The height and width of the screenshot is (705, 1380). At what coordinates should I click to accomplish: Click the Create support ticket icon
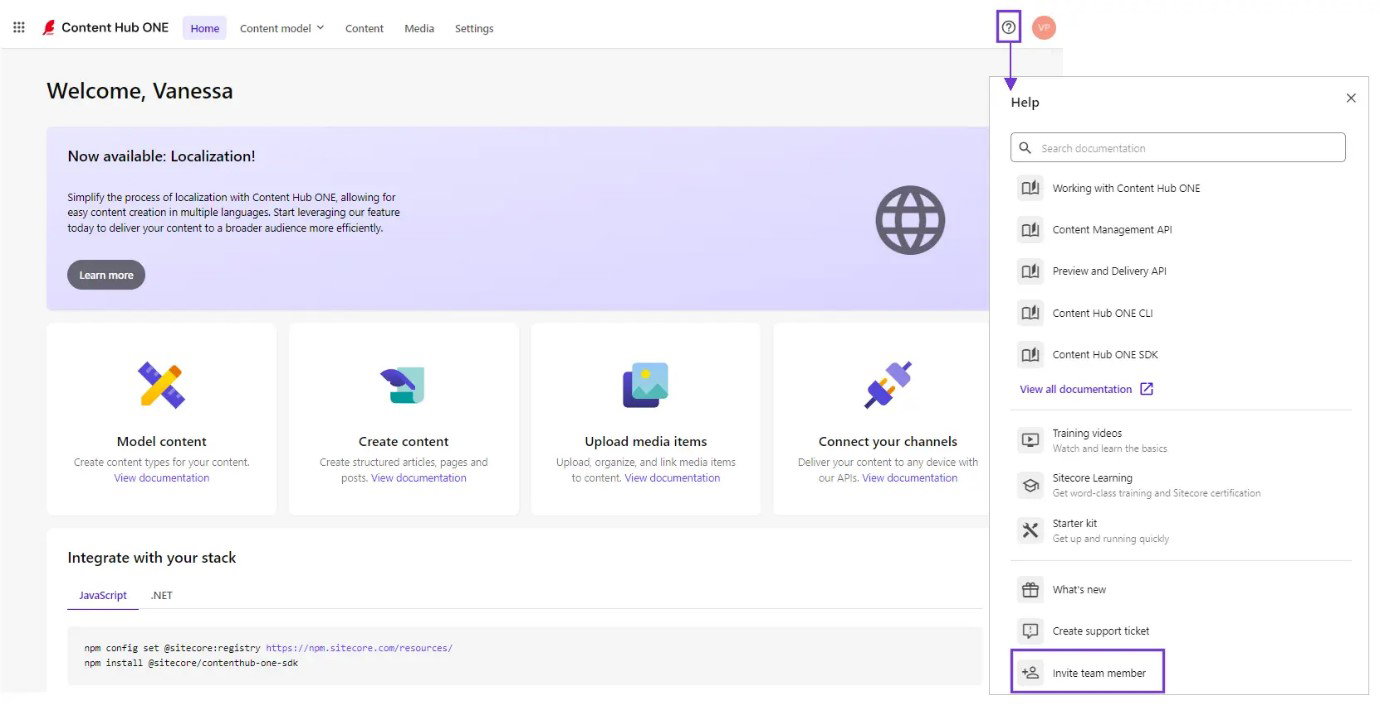pyautogui.click(x=1030, y=631)
